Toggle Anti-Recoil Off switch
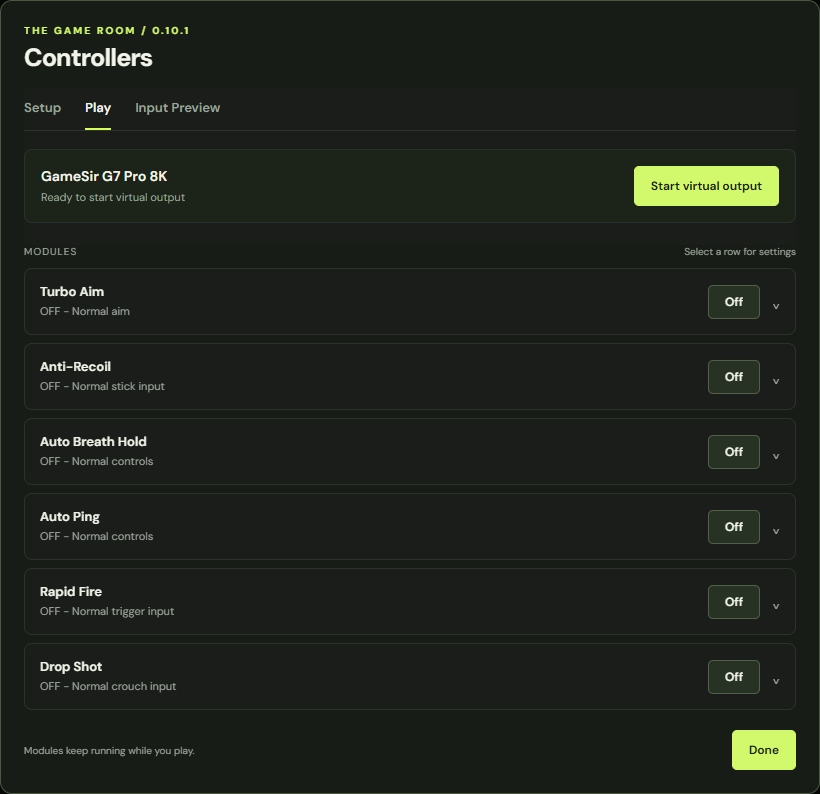Image resolution: width=820 pixels, height=794 pixels. click(x=734, y=377)
